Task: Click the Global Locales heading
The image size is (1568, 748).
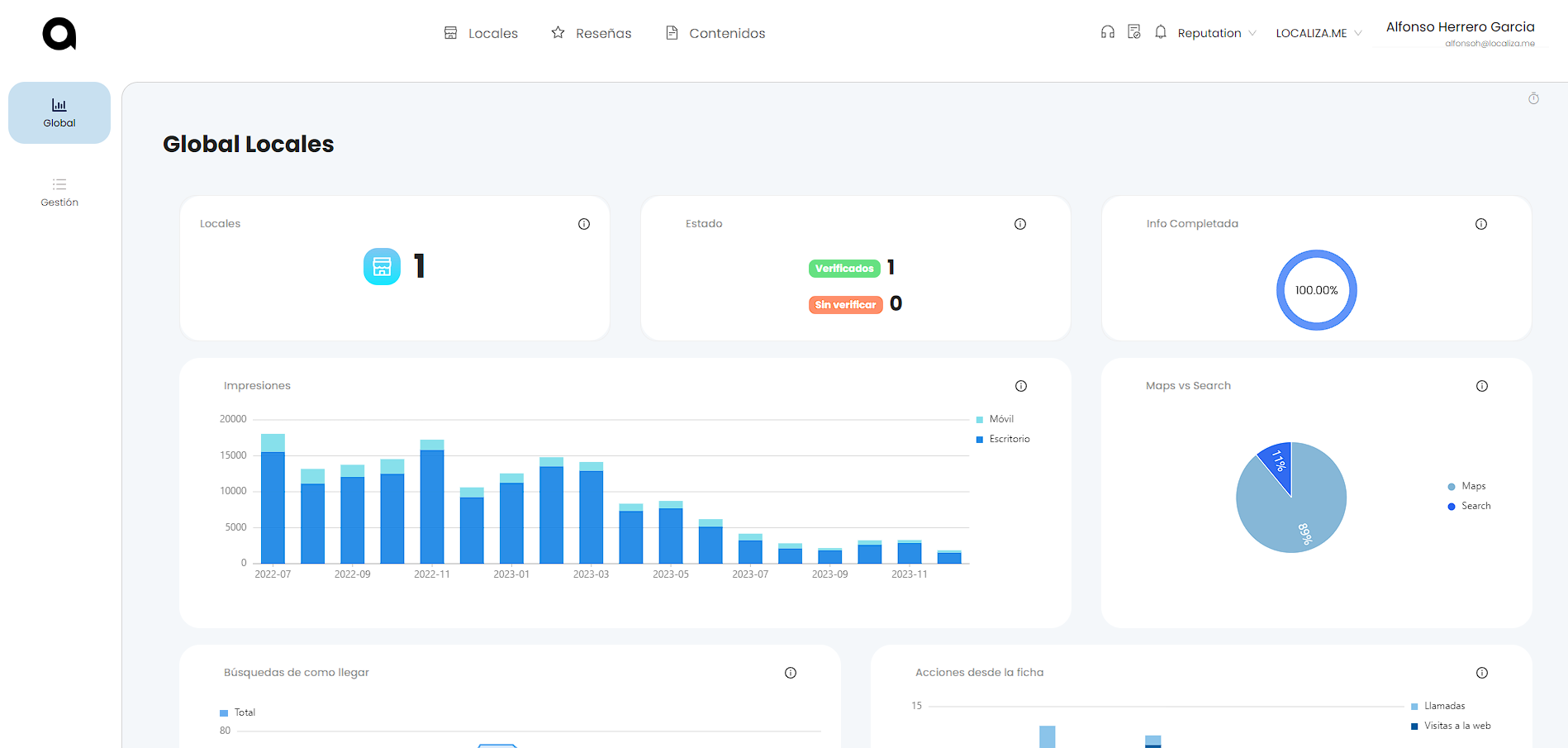Action: [x=249, y=144]
